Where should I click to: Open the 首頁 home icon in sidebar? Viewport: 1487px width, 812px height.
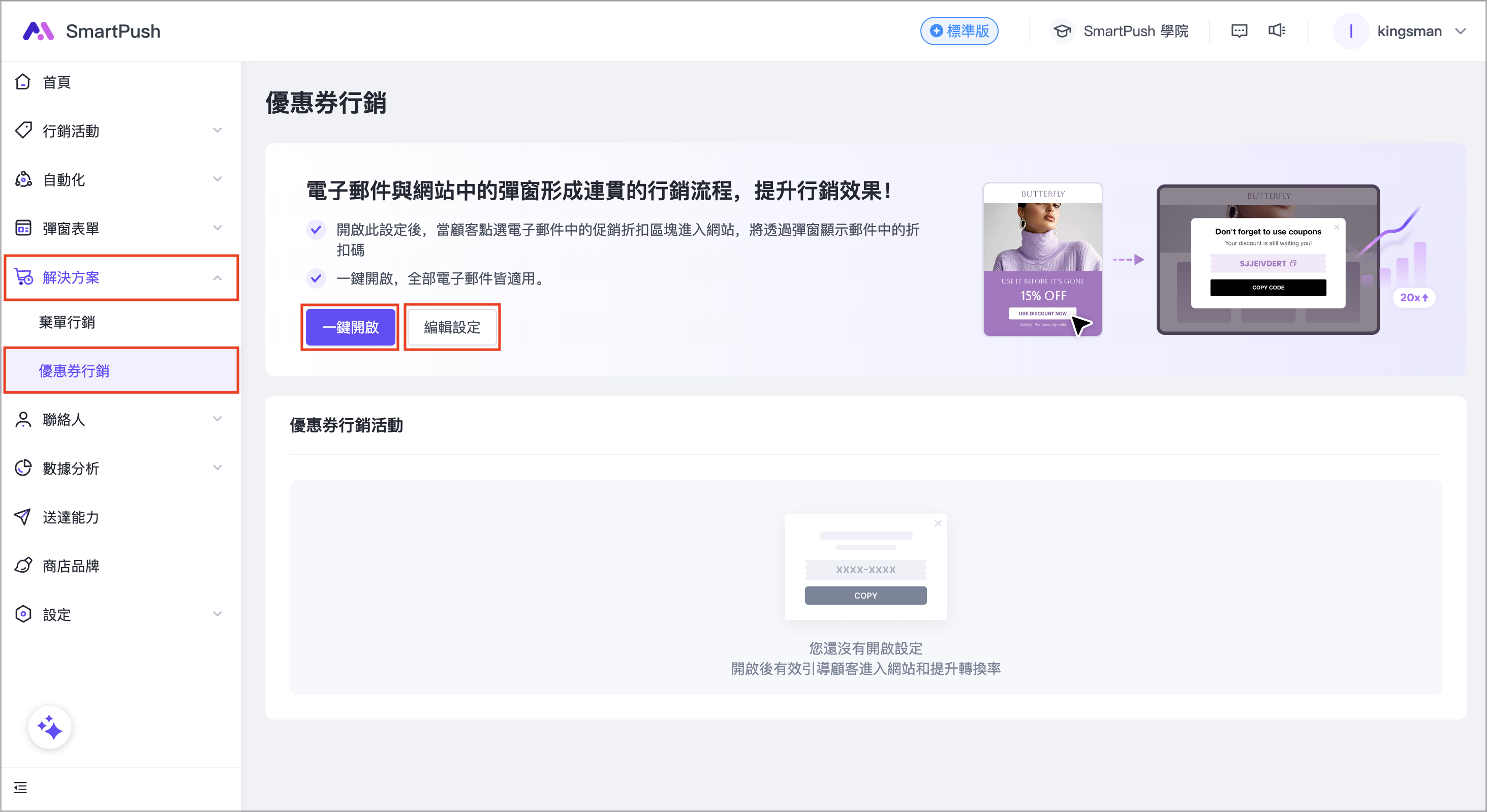tap(23, 81)
